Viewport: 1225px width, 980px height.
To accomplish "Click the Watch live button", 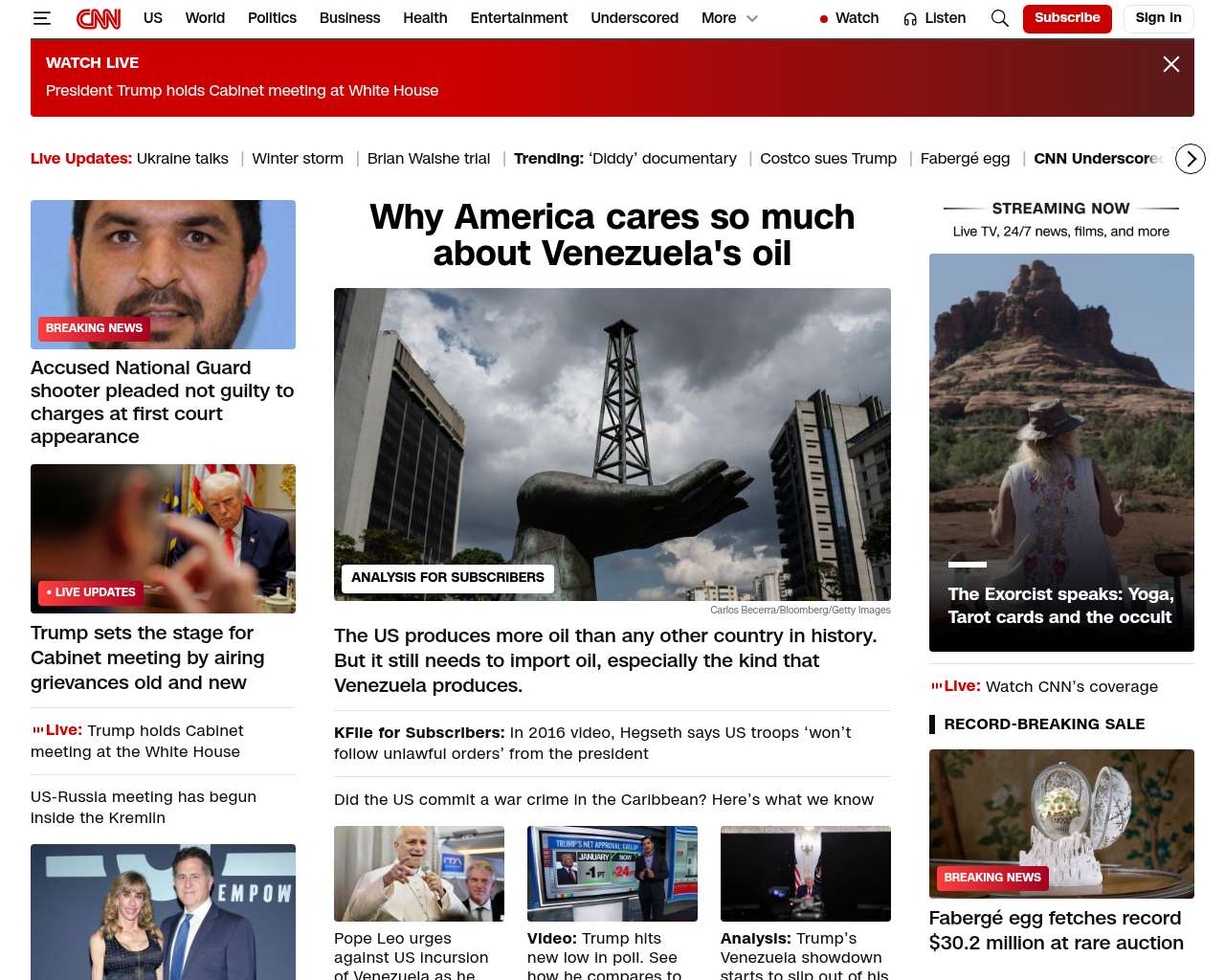I will pos(849,18).
